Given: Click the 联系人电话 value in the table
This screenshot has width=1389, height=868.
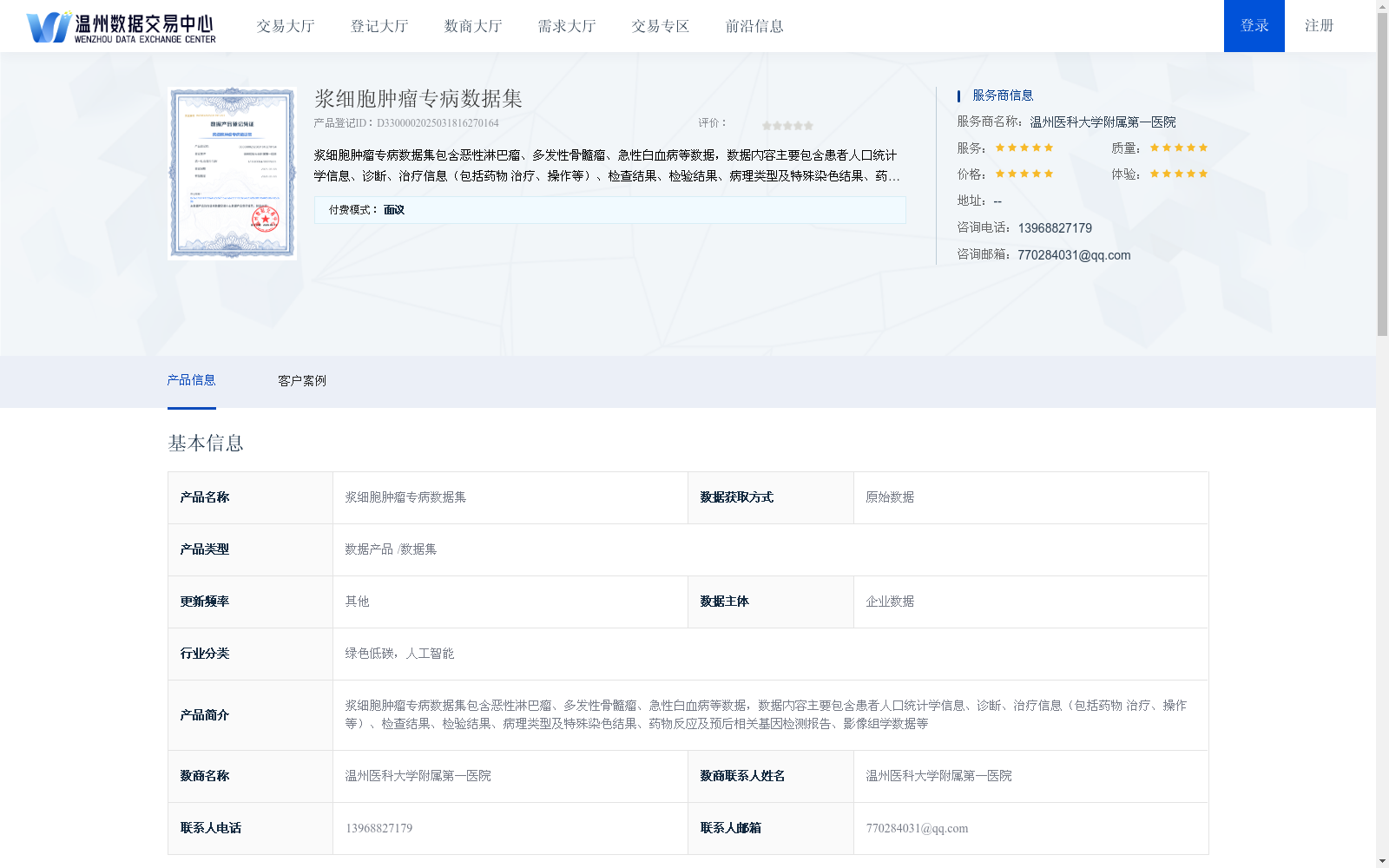Looking at the screenshot, I should click(379, 828).
